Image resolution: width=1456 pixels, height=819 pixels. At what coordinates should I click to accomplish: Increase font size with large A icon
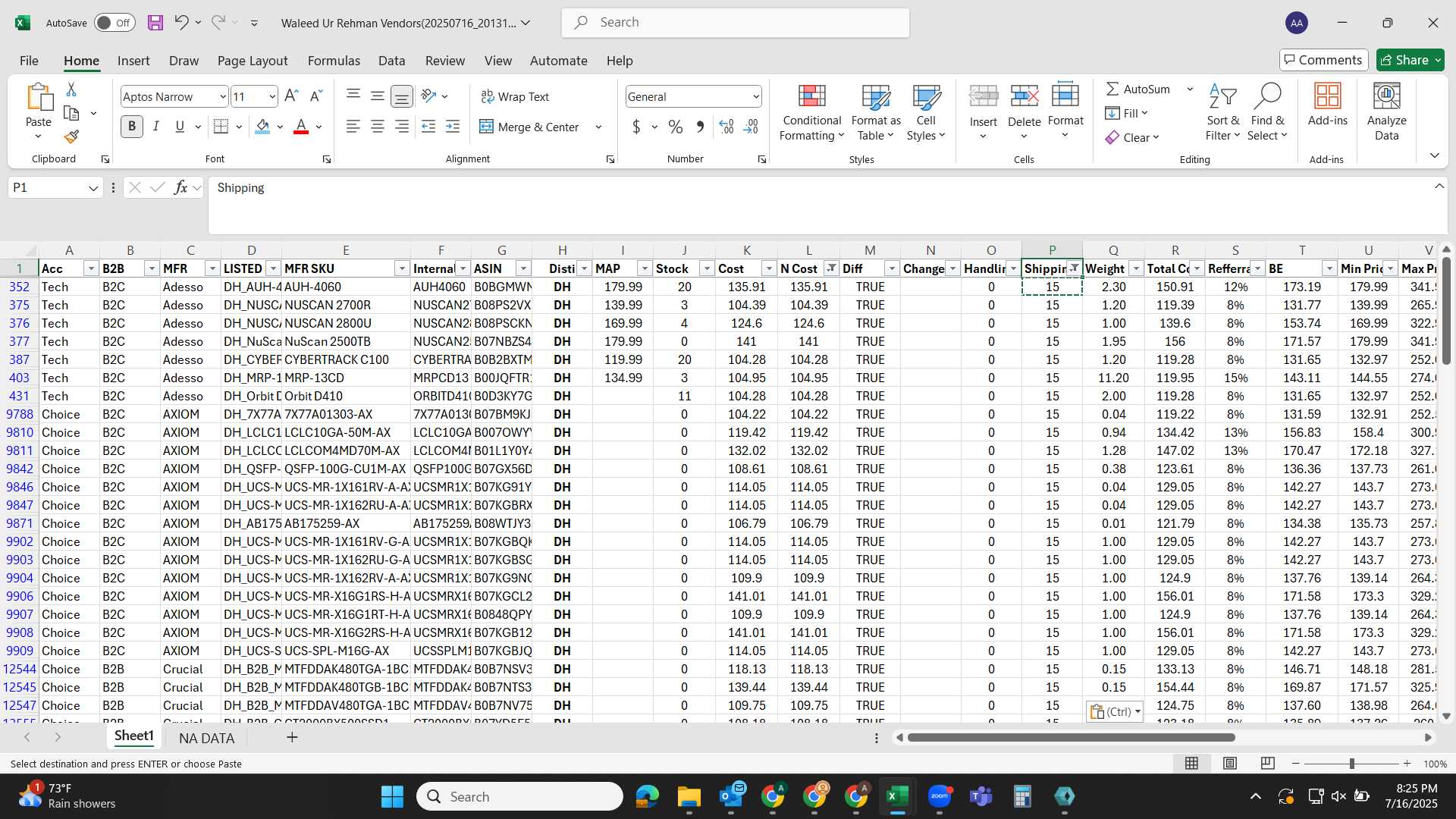coord(291,96)
